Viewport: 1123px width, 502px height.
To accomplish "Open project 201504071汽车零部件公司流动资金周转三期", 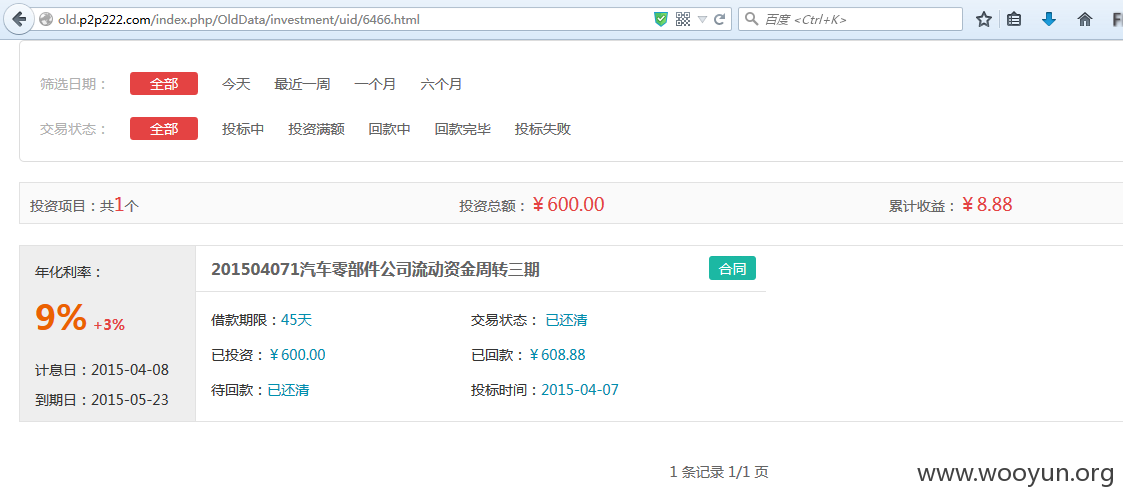I will (x=375, y=269).
